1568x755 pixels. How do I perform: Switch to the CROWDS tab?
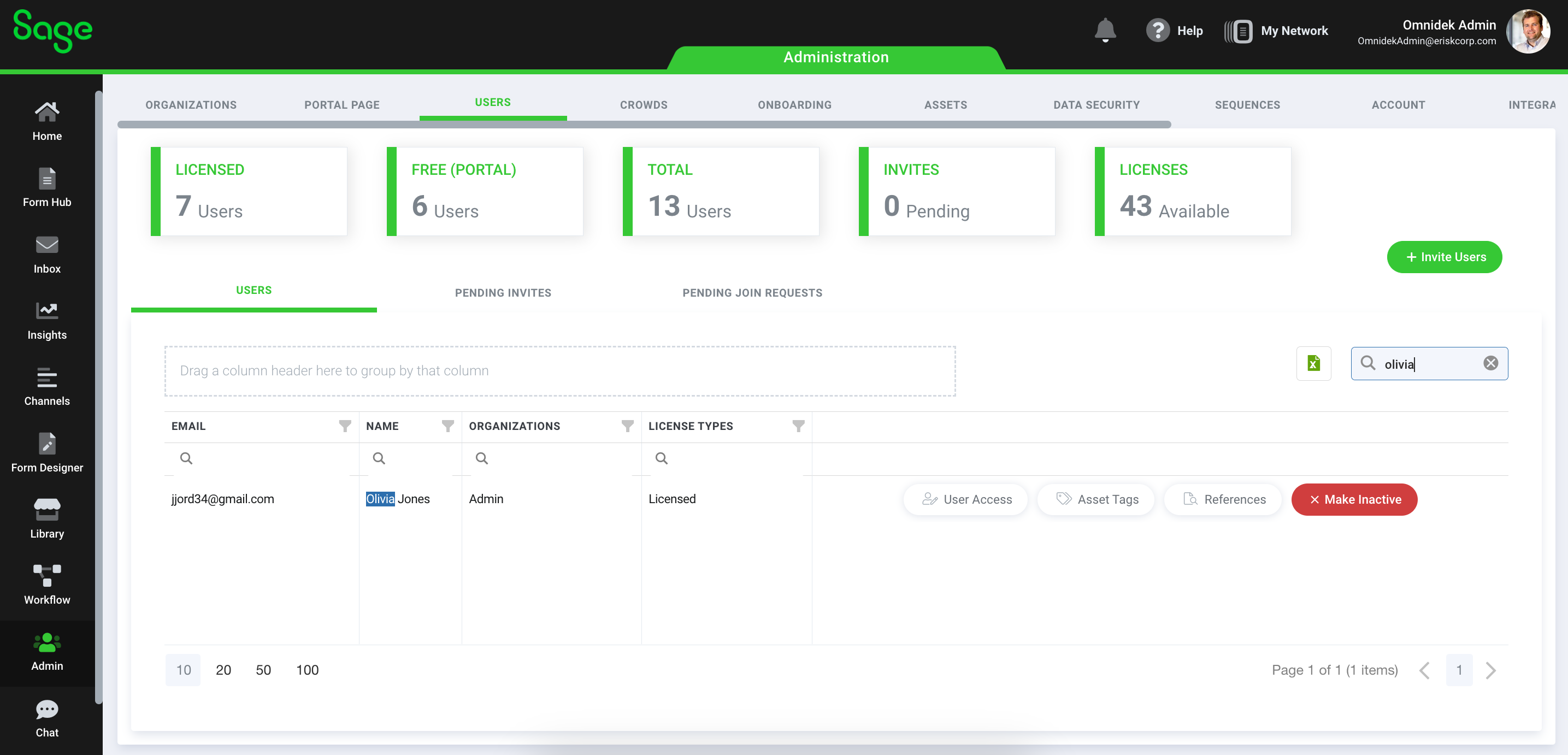[644, 105]
